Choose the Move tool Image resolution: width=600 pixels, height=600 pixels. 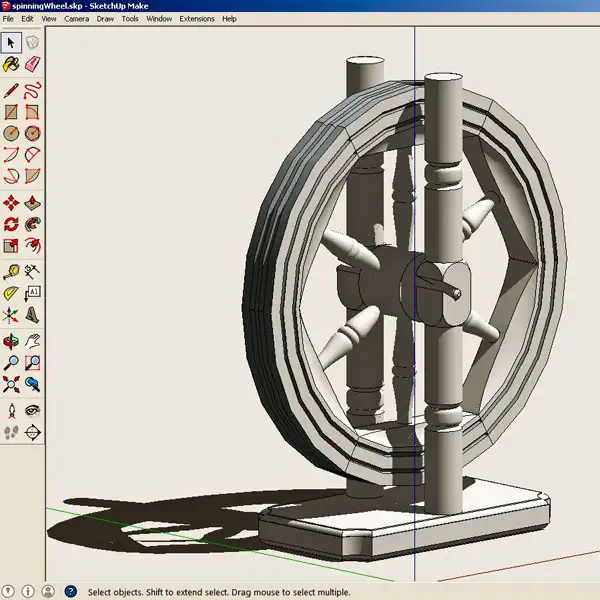11,202
